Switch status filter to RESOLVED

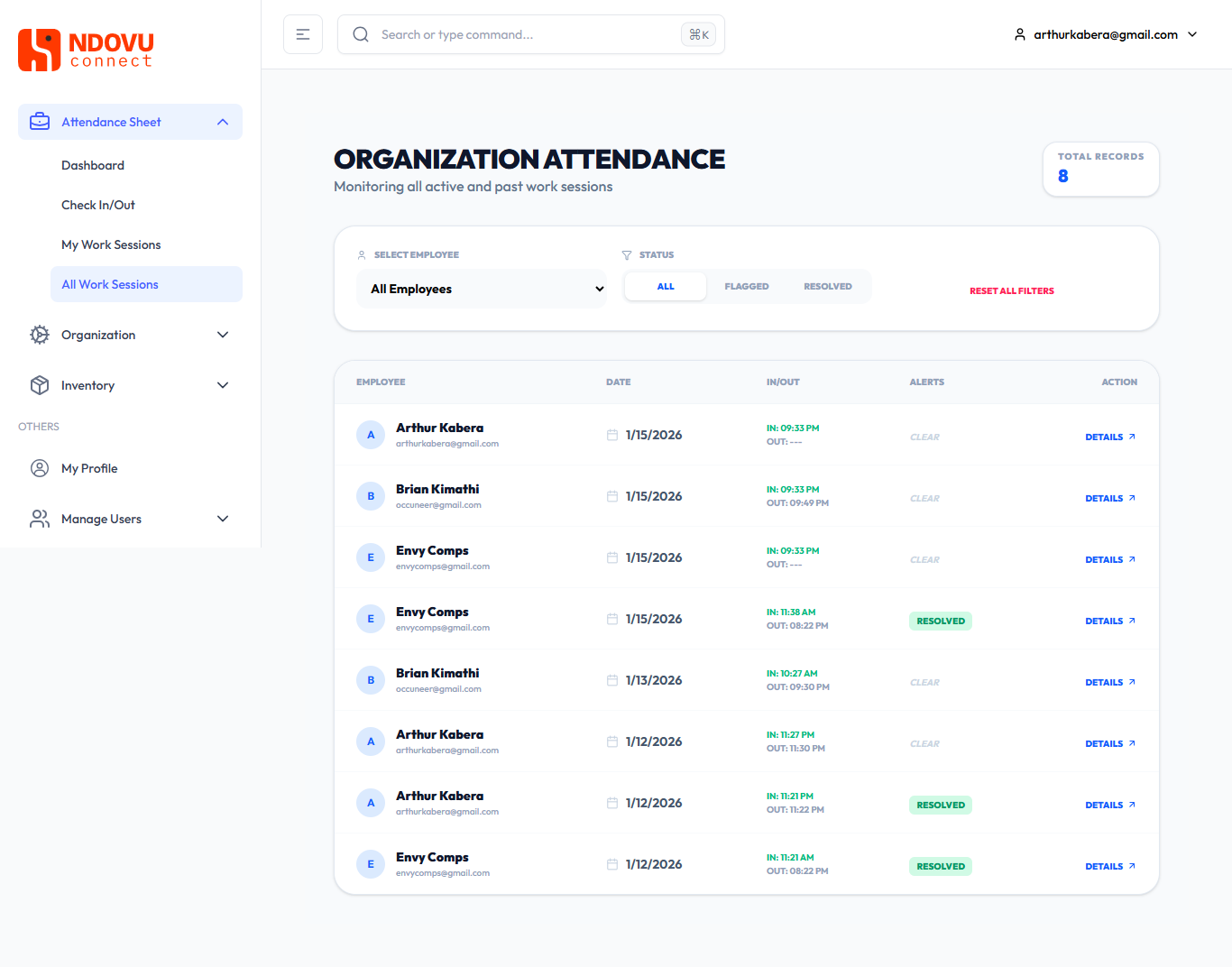coord(827,287)
